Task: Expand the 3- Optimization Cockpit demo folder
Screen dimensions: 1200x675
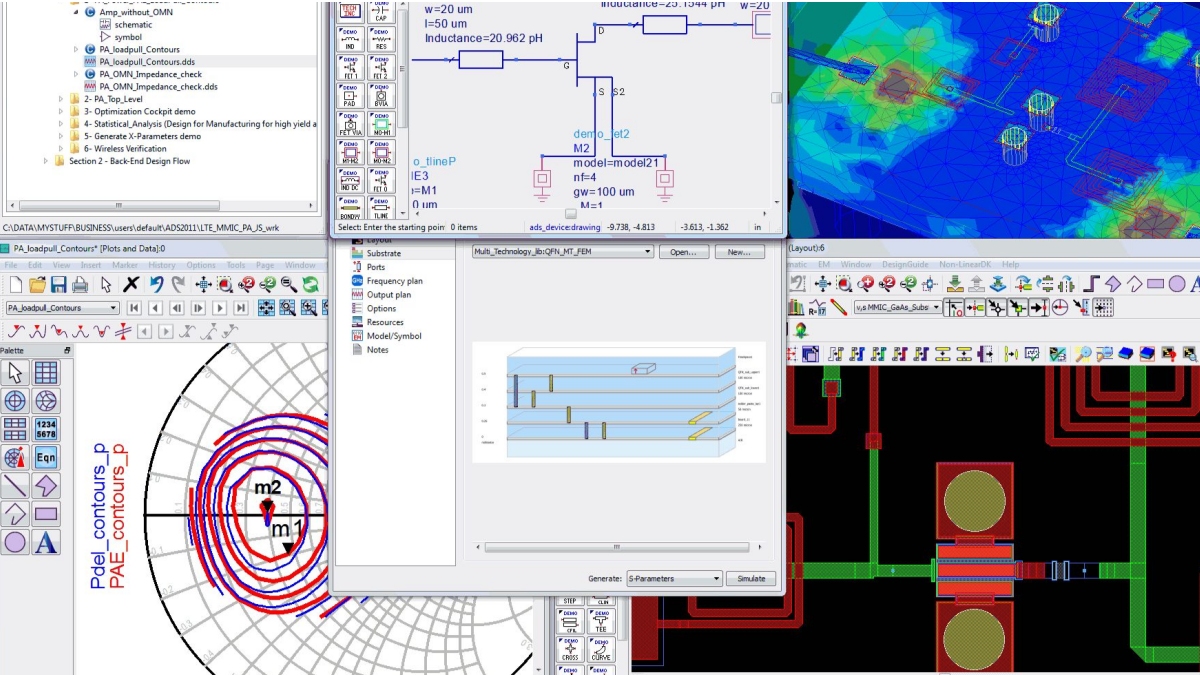Action: point(62,111)
